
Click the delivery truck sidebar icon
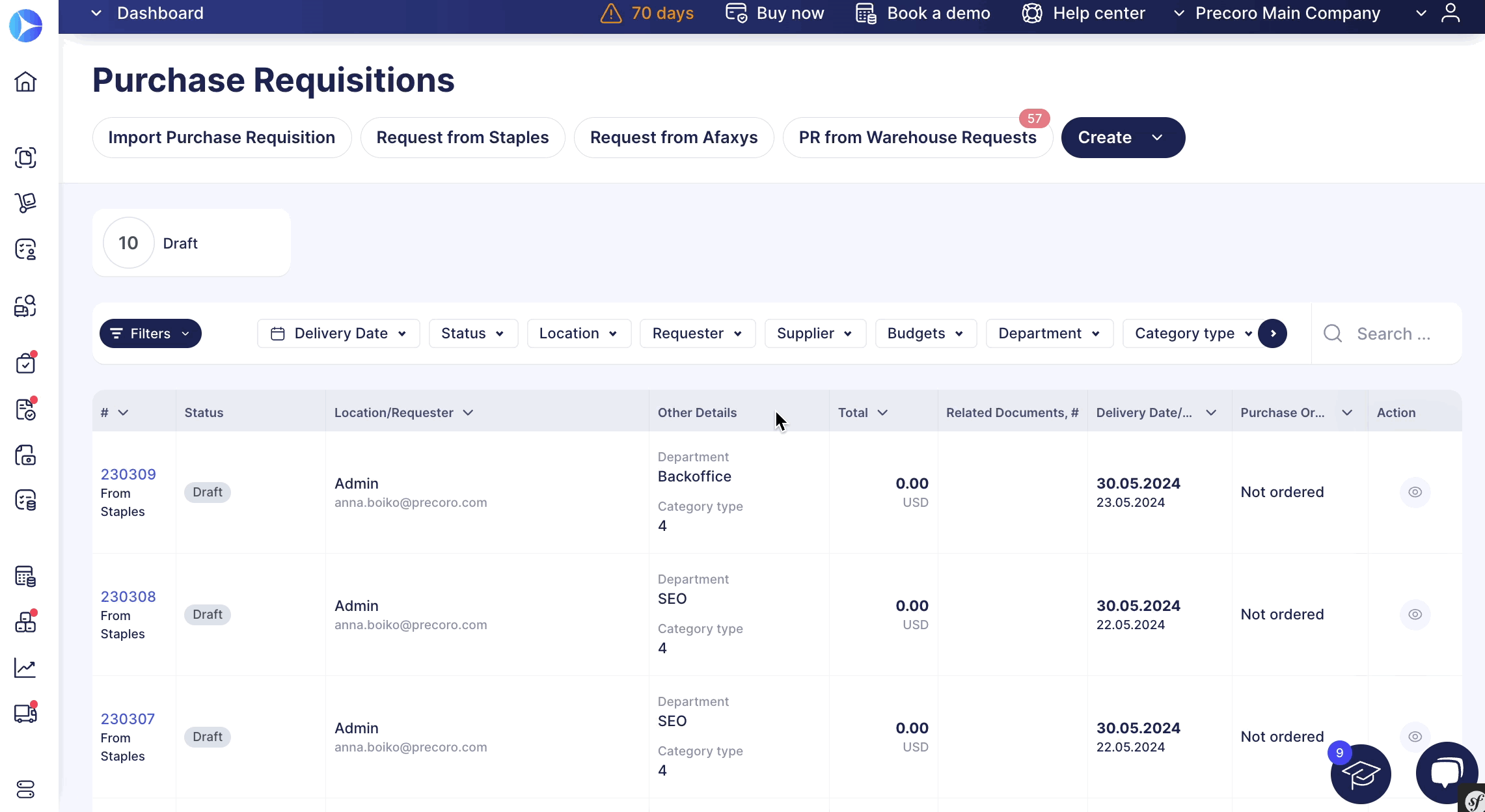[x=25, y=714]
